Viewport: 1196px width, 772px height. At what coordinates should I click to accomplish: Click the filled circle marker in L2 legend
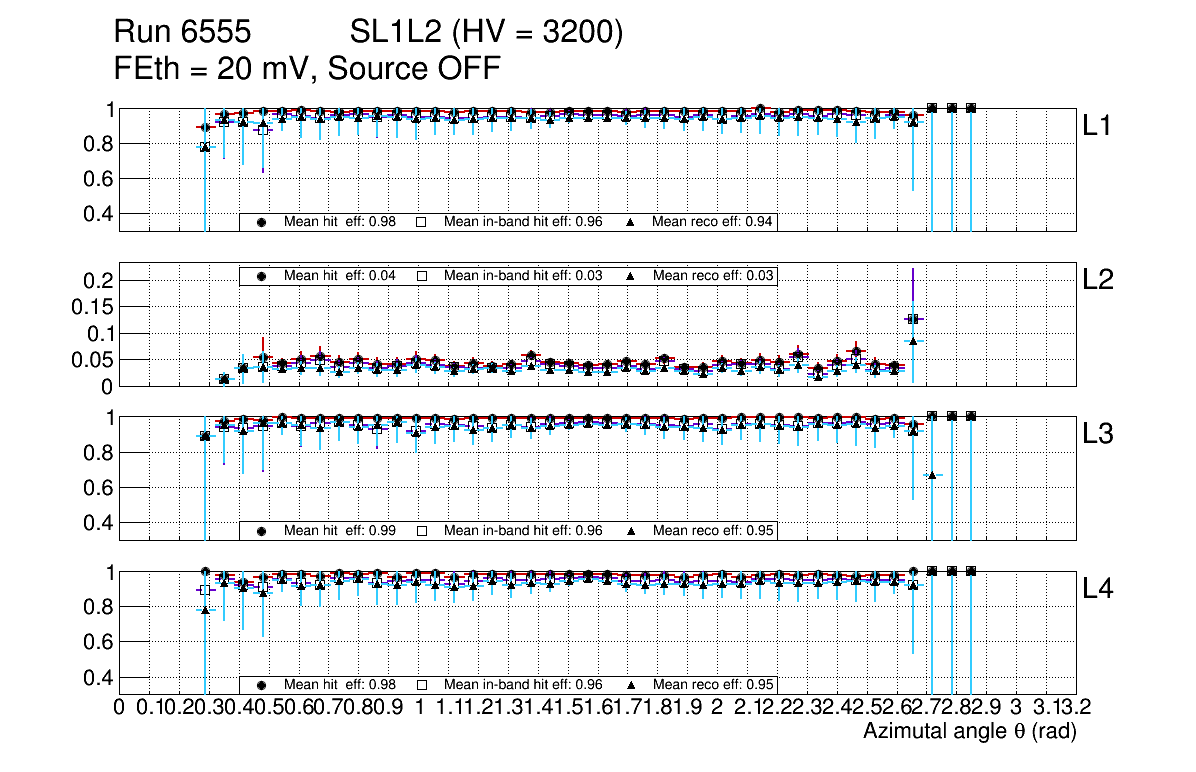(262, 276)
